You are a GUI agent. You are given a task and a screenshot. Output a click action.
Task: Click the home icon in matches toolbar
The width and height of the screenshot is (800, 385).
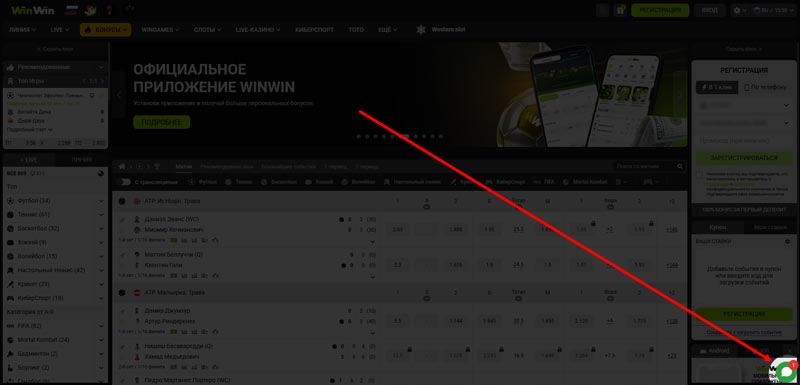point(122,166)
